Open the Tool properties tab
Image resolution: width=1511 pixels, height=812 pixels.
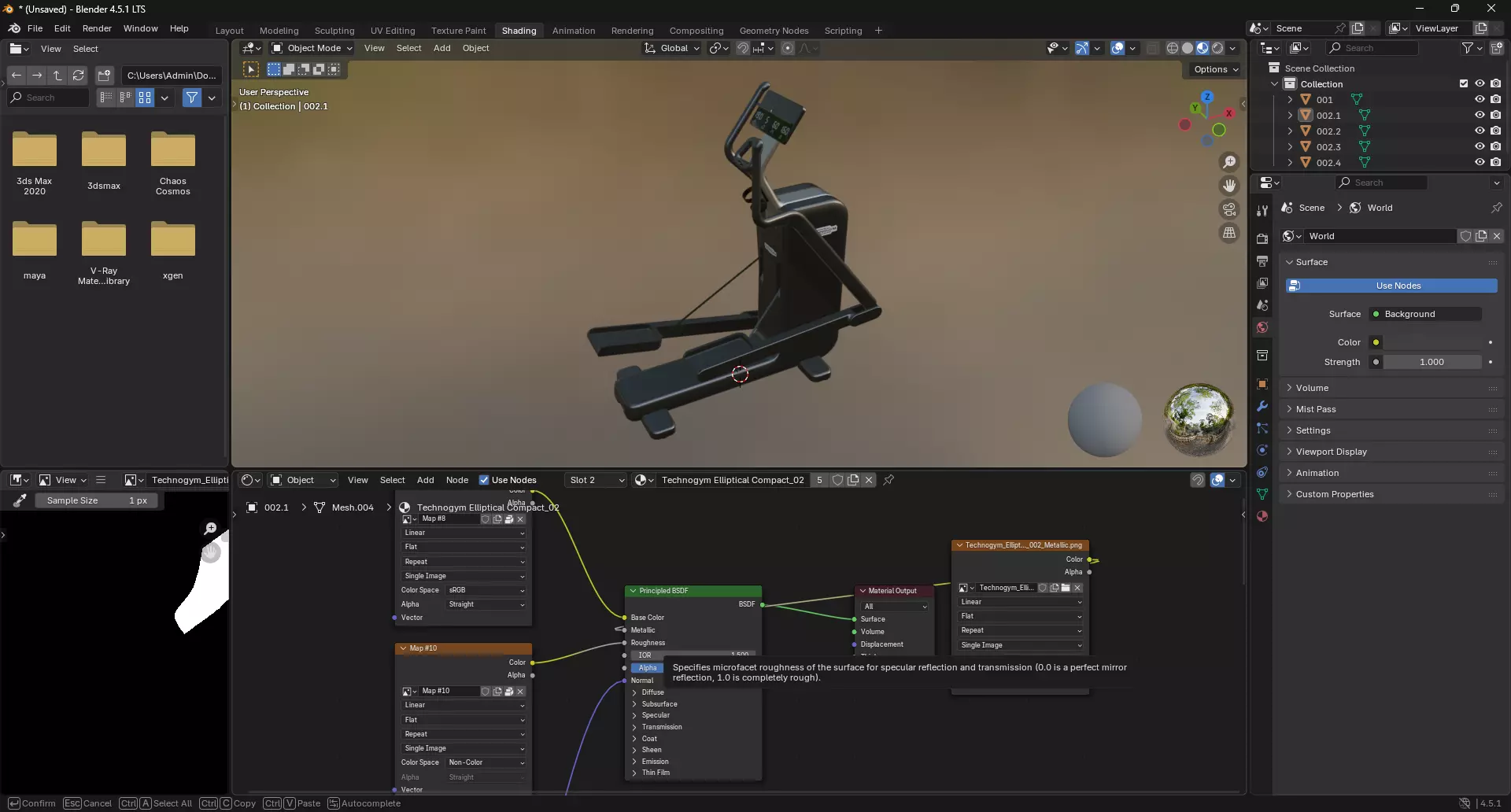[x=1262, y=211]
